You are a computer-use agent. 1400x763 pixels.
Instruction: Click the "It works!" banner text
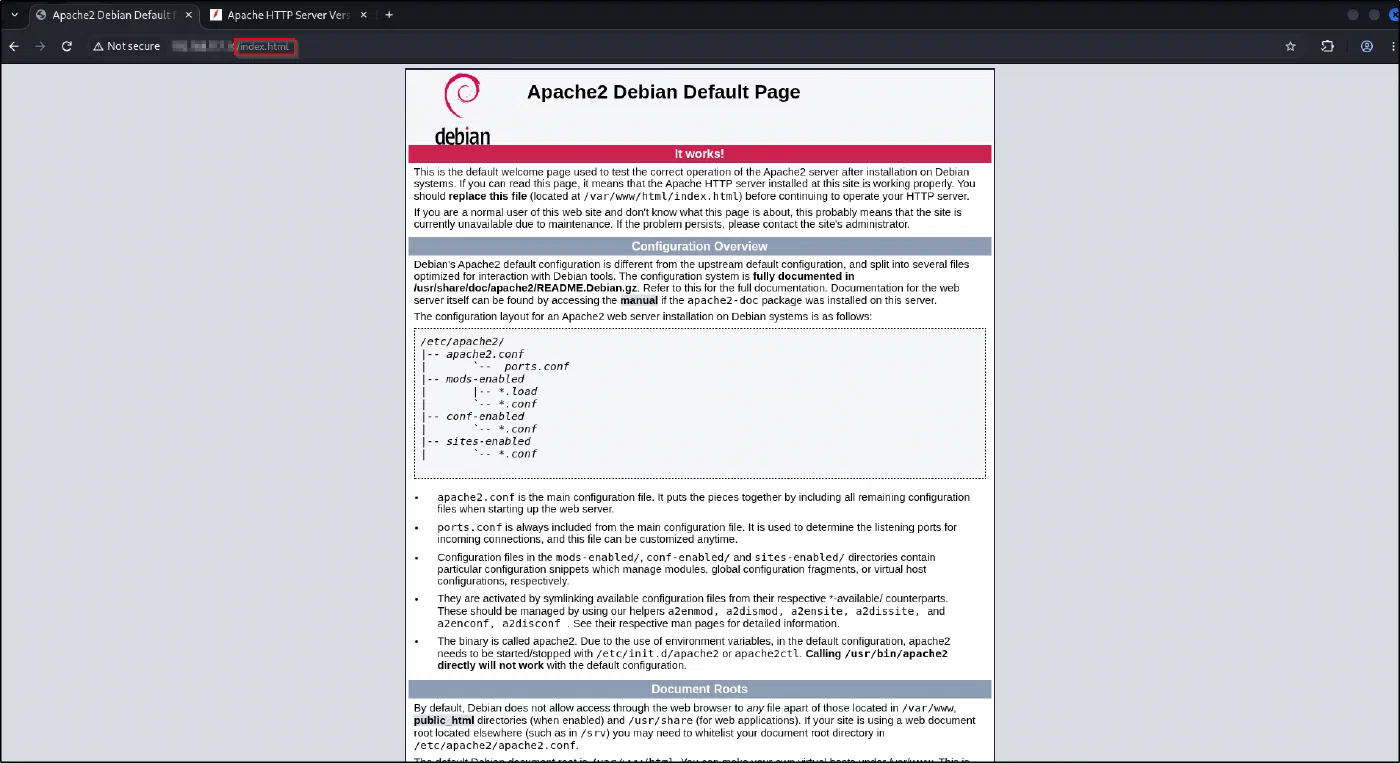(699, 154)
